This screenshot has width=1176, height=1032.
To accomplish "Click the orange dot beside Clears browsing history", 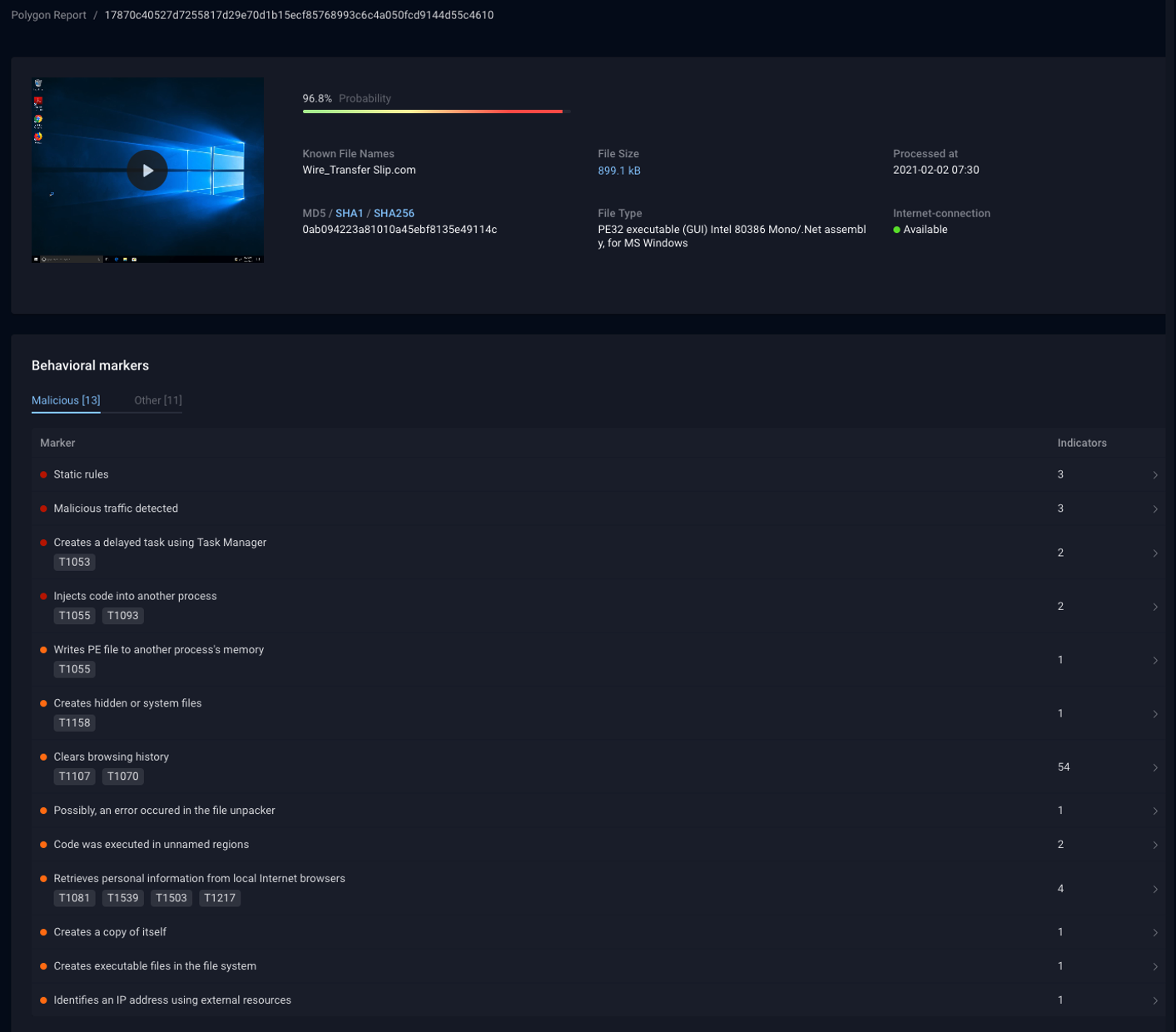I will pos(43,757).
